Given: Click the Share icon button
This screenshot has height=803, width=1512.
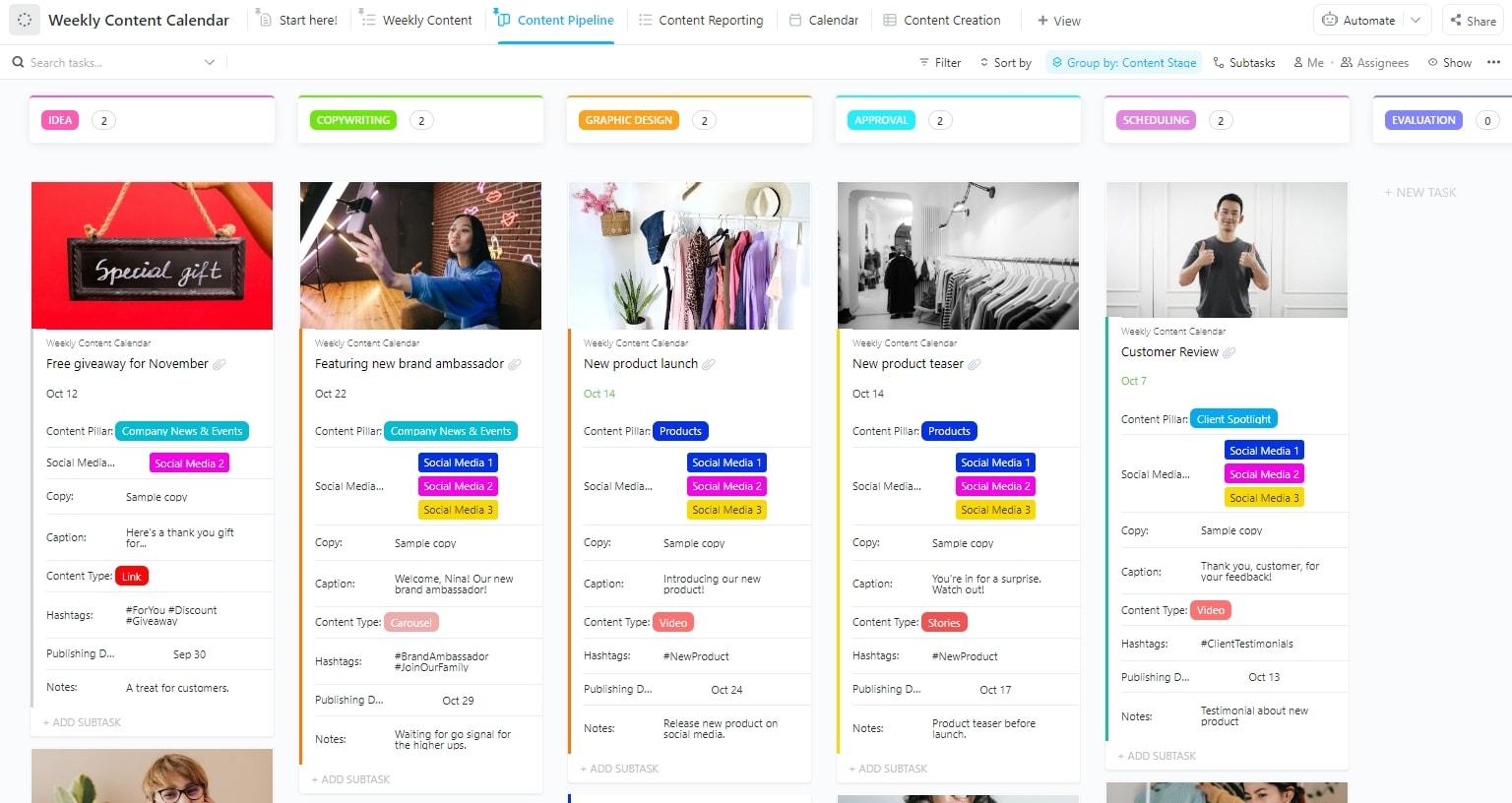Looking at the screenshot, I should [1456, 20].
